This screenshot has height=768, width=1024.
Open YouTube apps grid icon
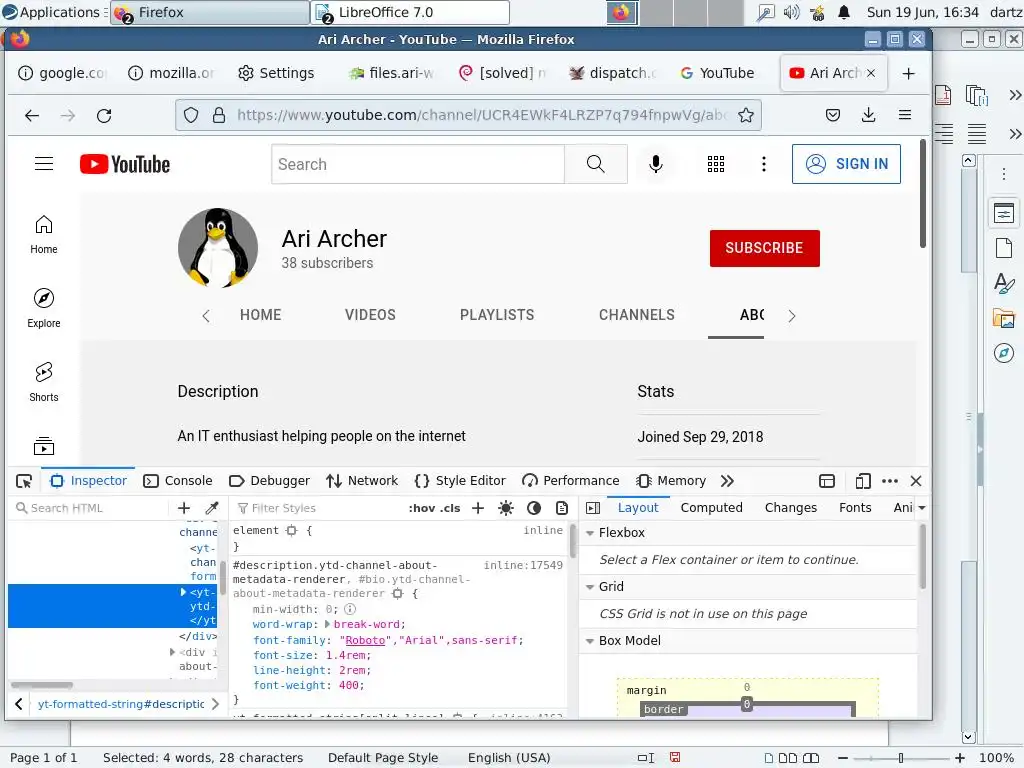pos(716,164)
